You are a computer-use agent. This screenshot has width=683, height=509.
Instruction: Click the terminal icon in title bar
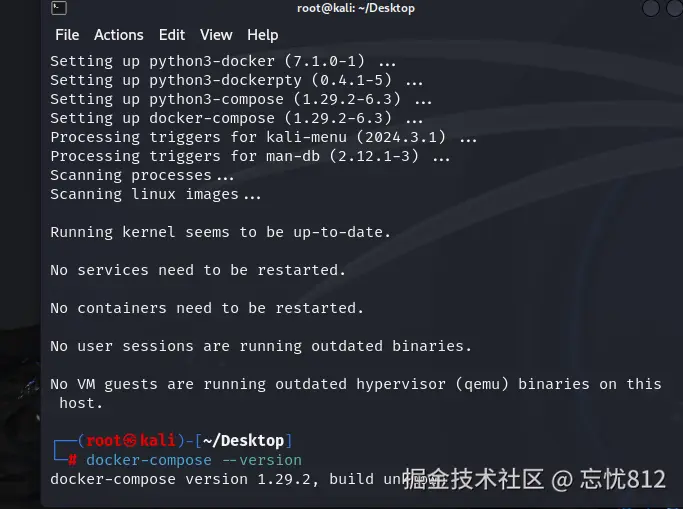tap(59, 9)
